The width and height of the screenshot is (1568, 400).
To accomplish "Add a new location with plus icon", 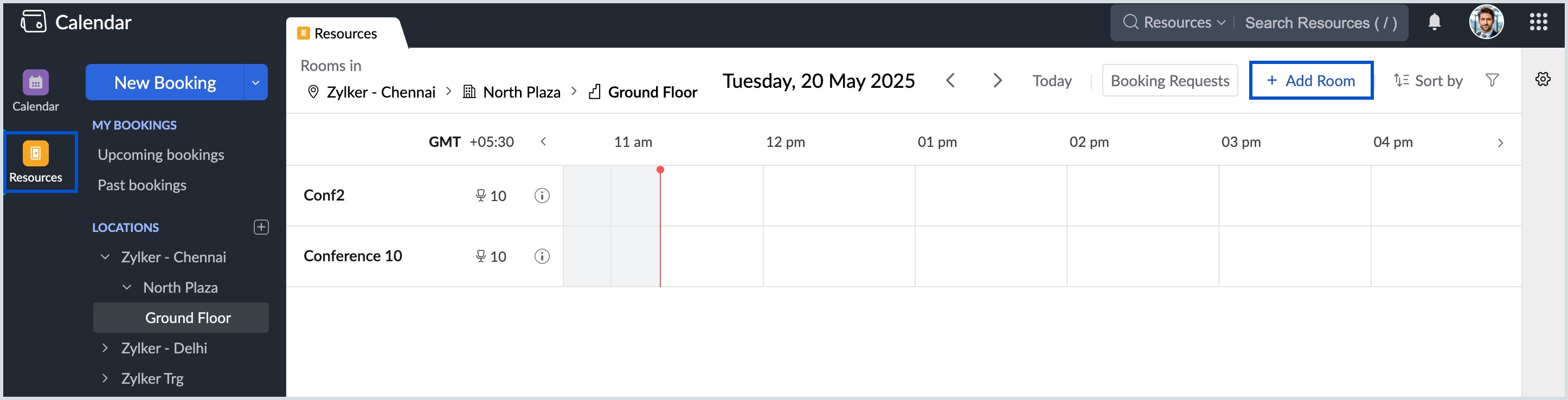I will coord(261,227).
